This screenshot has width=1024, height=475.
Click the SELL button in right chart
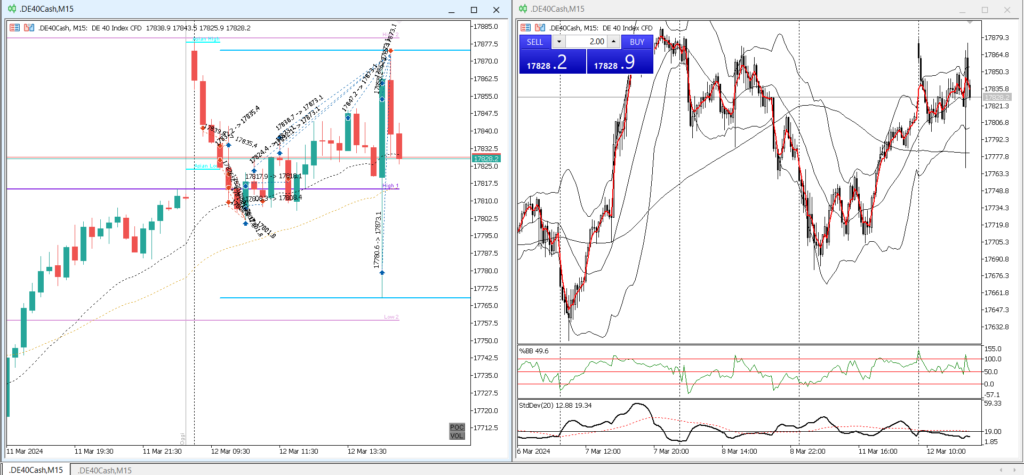(535, 42)
